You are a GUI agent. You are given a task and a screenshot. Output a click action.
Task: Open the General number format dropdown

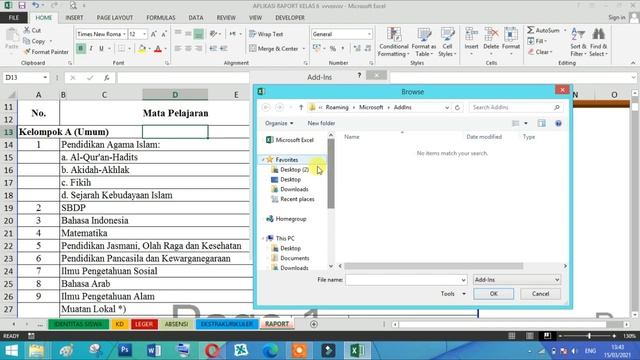pos(369,34)
